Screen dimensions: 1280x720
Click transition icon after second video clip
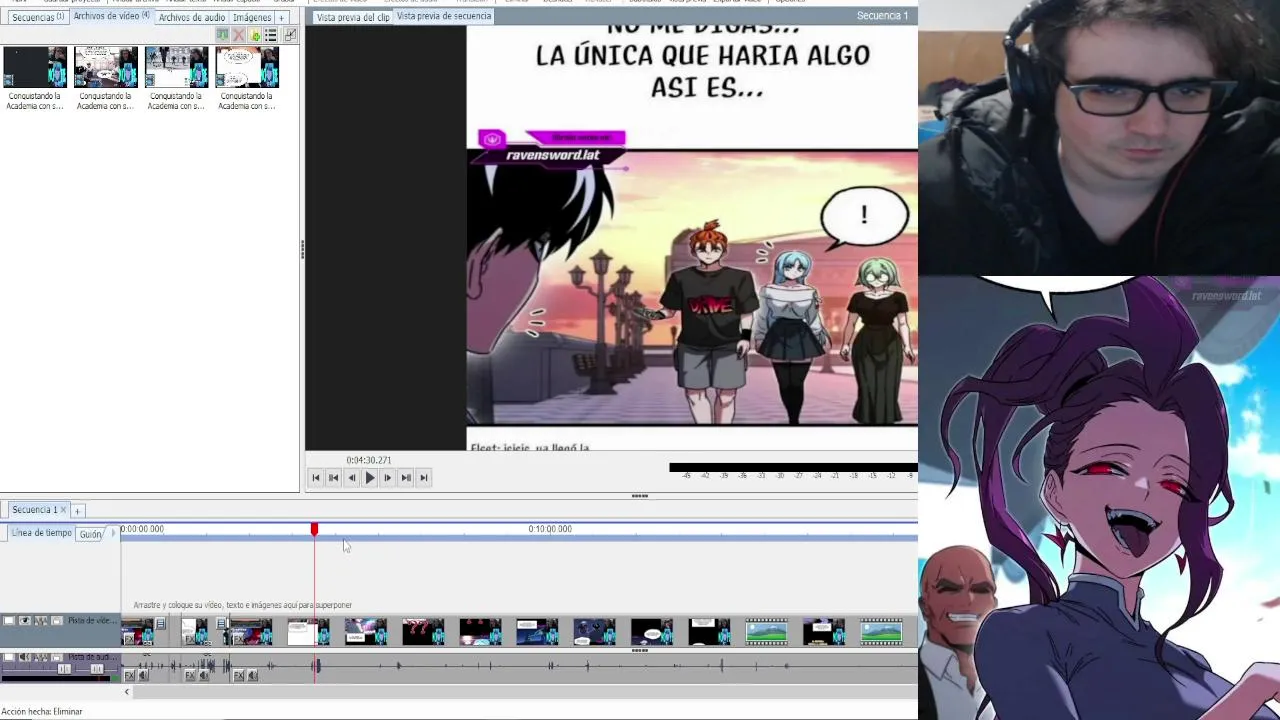click(221, 623)
